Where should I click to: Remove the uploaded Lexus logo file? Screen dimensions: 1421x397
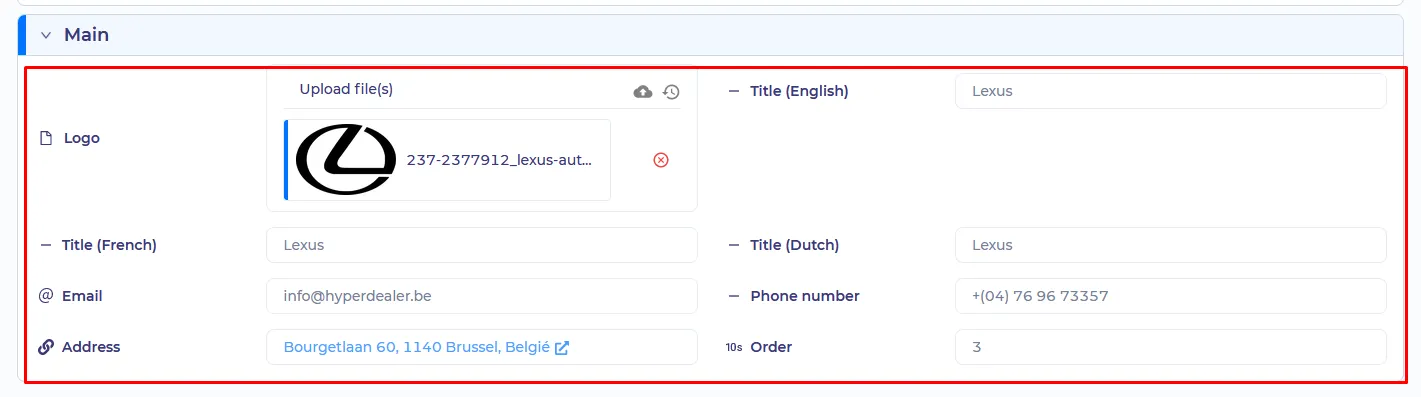tap(661, 160)
